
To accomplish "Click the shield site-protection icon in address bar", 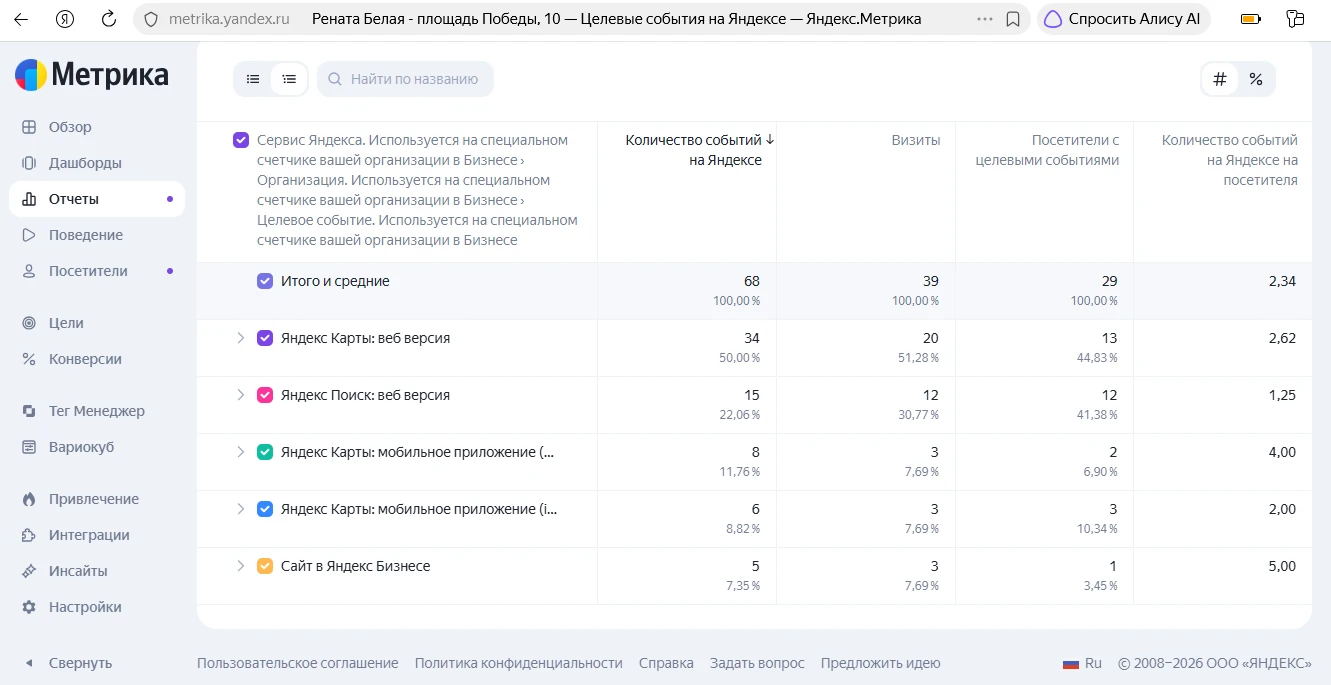I will pos(151,19).
